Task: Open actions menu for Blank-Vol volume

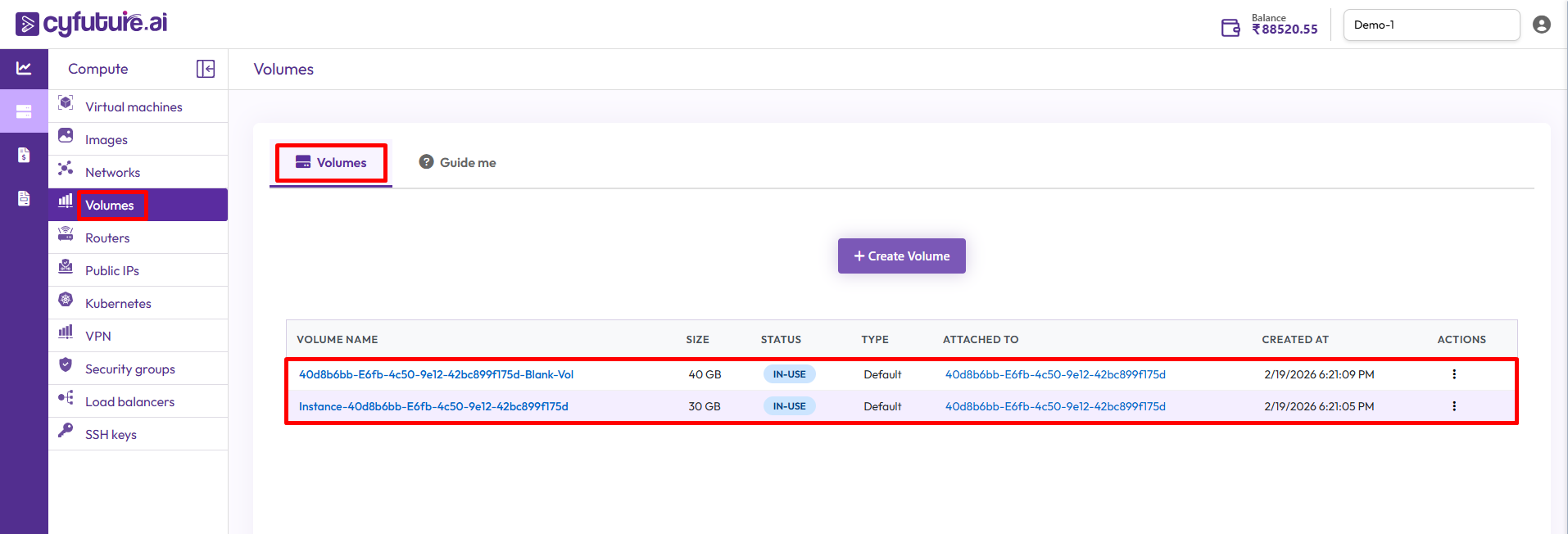Action: coord(1454,374)
